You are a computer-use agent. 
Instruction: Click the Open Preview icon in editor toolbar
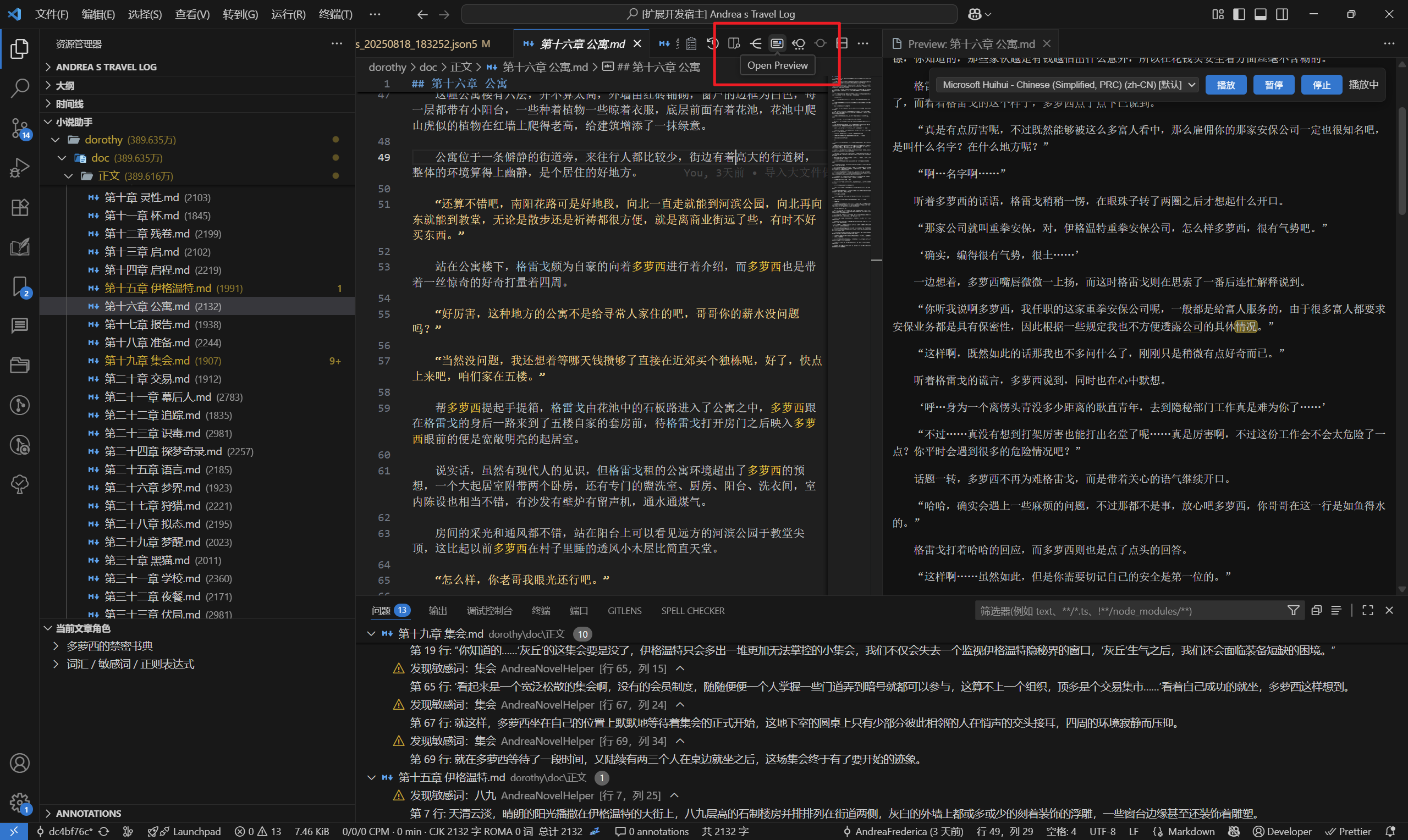[x=777, y=42]
